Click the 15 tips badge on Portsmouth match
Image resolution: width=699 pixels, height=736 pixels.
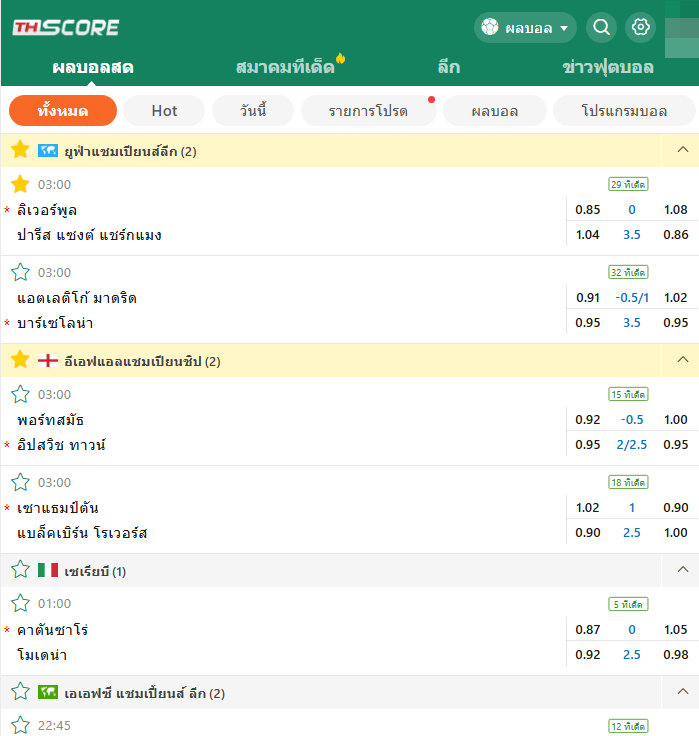(x=628, y=394)
